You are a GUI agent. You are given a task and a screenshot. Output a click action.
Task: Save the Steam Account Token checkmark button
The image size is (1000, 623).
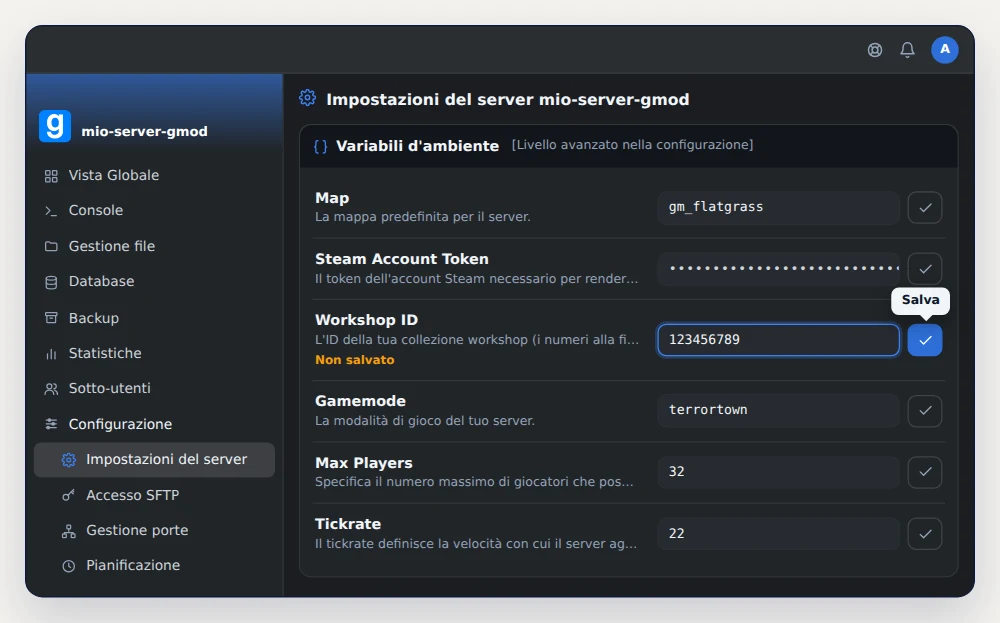coord(925,268)
